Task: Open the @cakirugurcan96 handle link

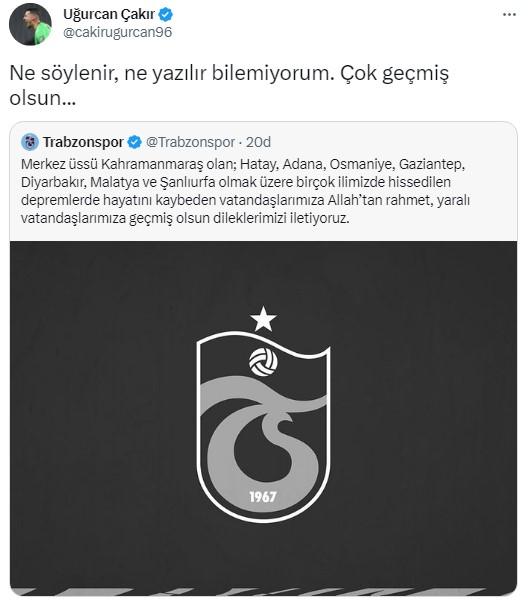Action: (118, 32)
